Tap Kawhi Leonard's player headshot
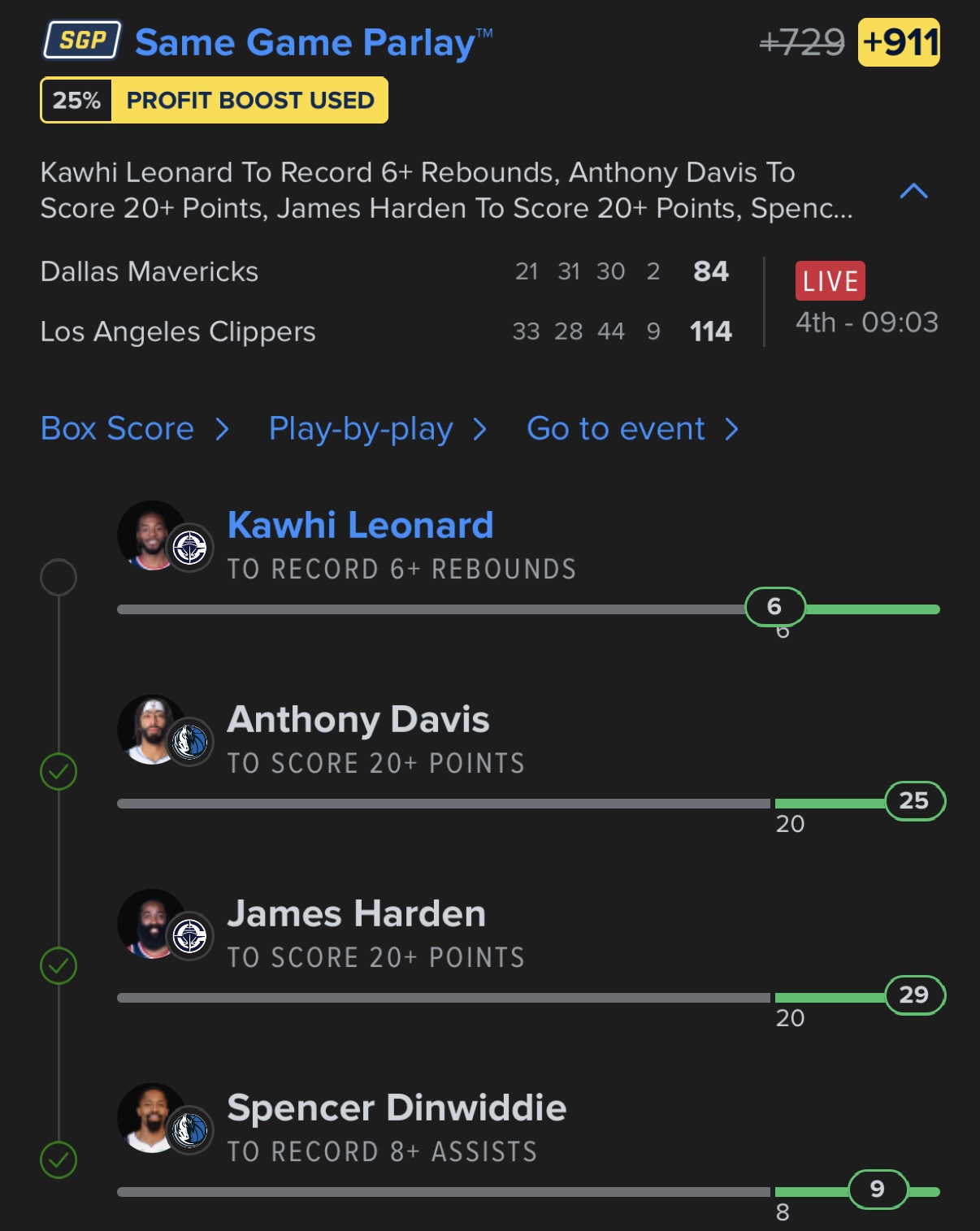 pyautogui.click(x=152, y=535)
